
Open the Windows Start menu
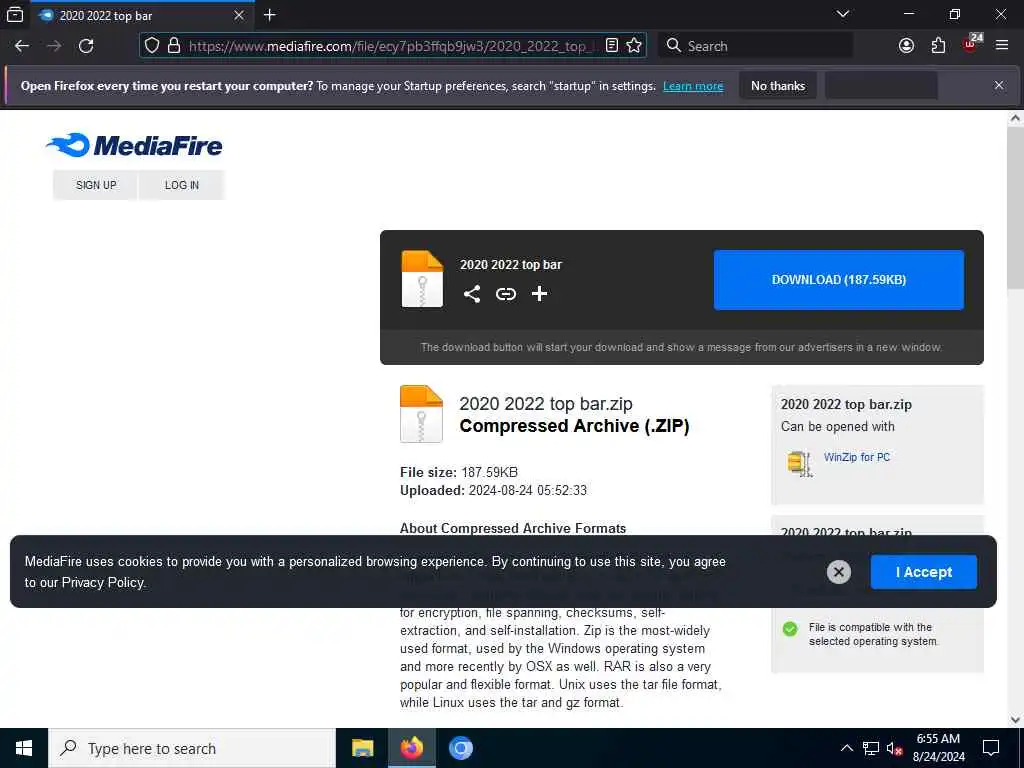[x=24, y=748]
